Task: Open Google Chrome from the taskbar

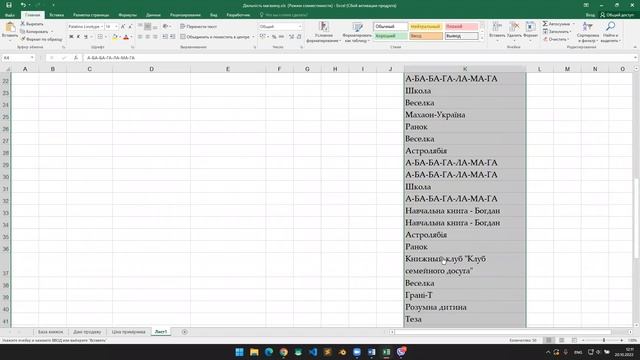Action: (x=284, y=352)
